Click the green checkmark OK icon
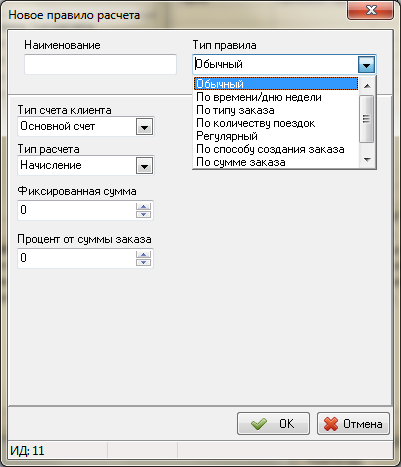The width and height of the screenshot is (401, 467). (259, 424)
